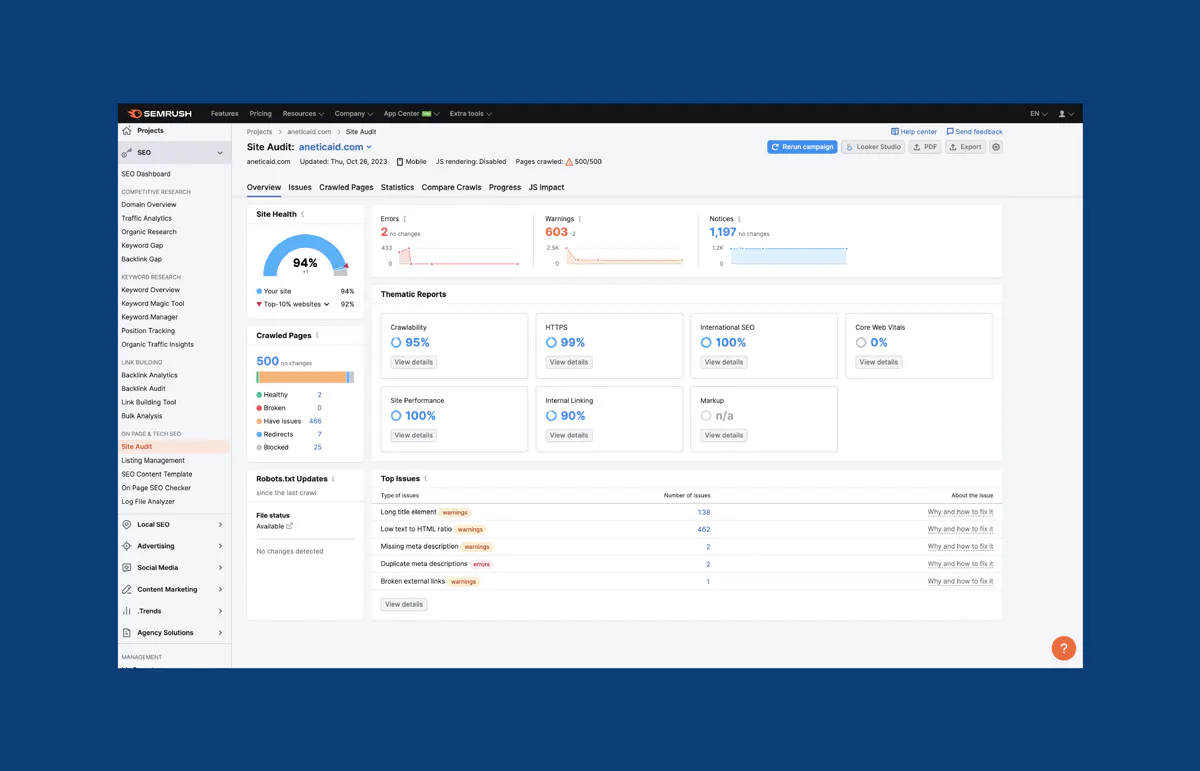The height and width of the screenshot is (771, 1200).
Task: Open fix guidance for Long title element
Action: (x=960, y=512)
